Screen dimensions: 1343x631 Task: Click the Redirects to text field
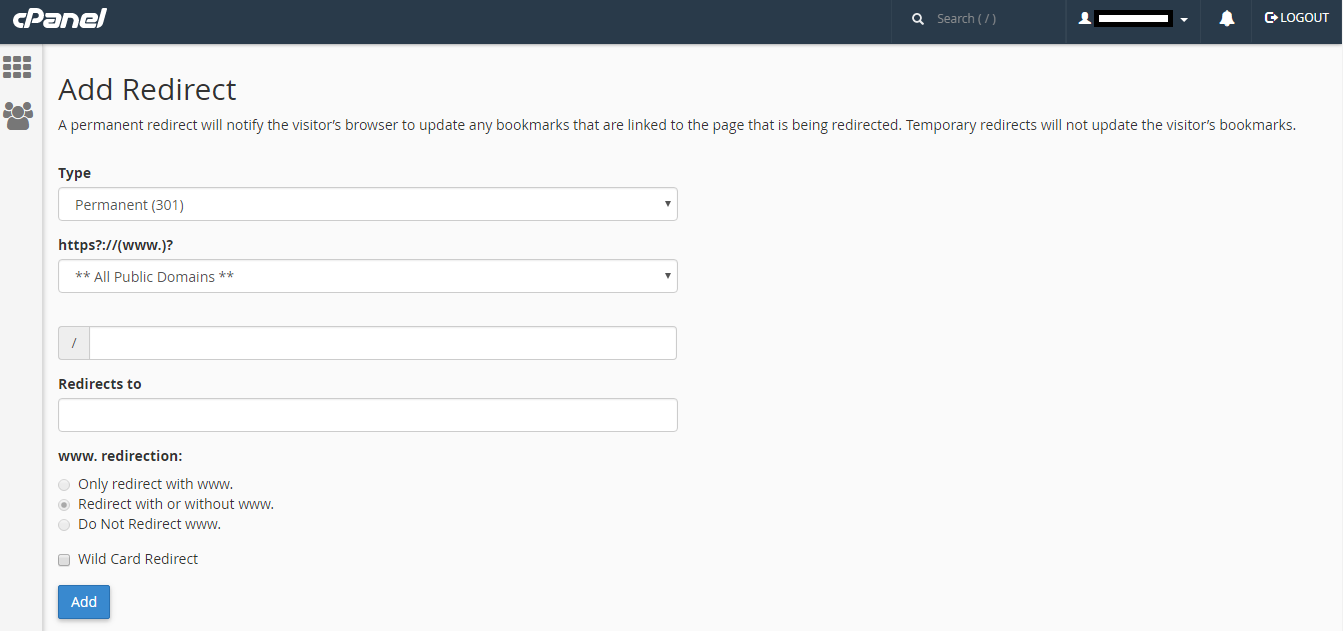coord(368,415)
